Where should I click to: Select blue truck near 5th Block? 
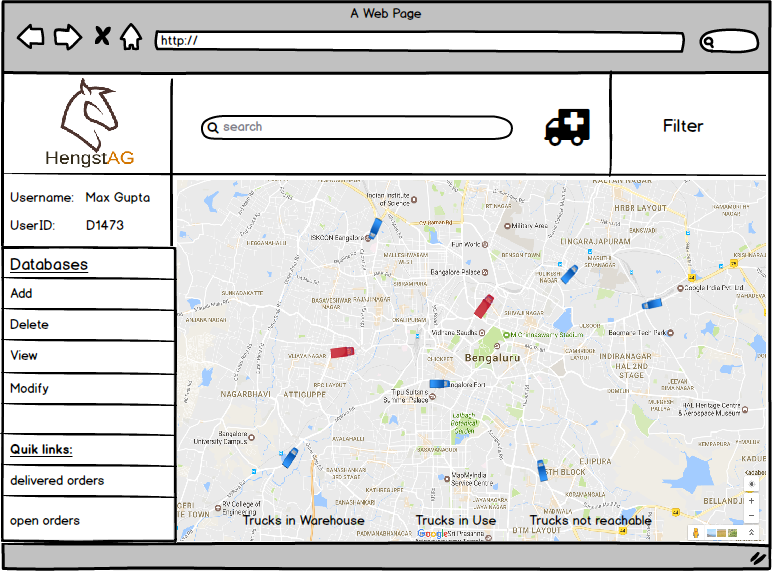[x=542, y=471]
